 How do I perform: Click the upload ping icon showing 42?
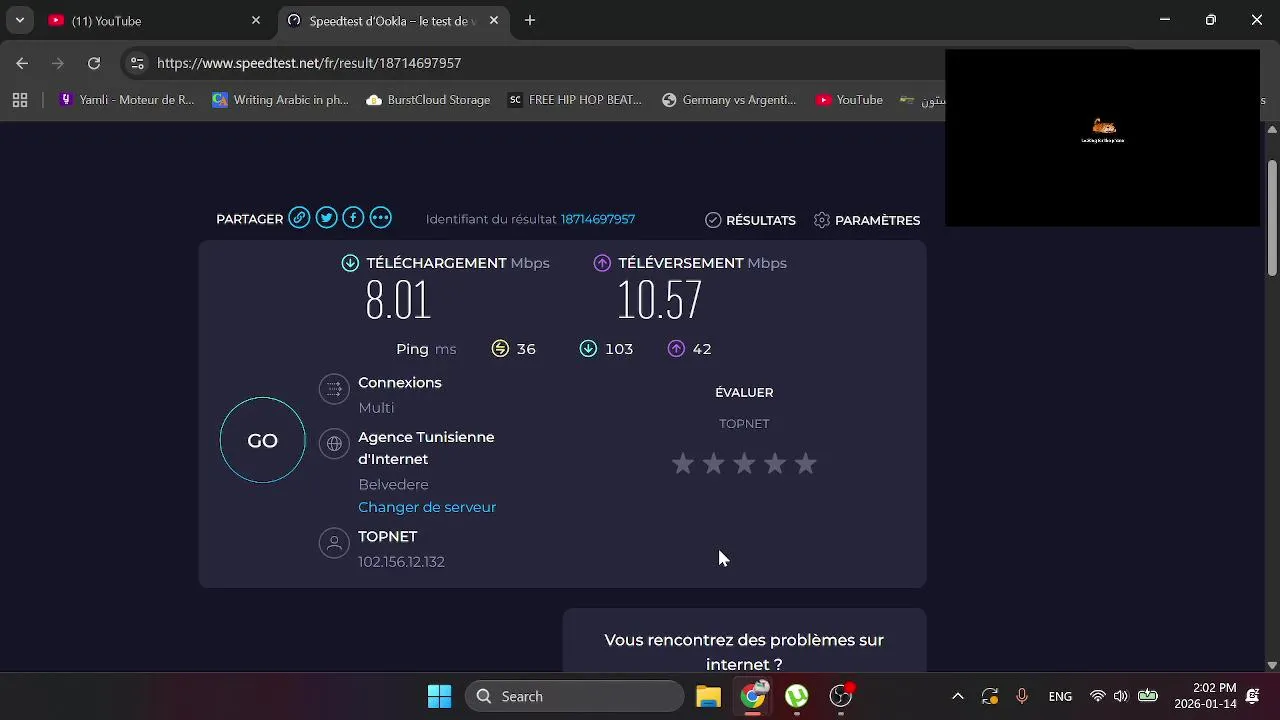pos(676,348)
